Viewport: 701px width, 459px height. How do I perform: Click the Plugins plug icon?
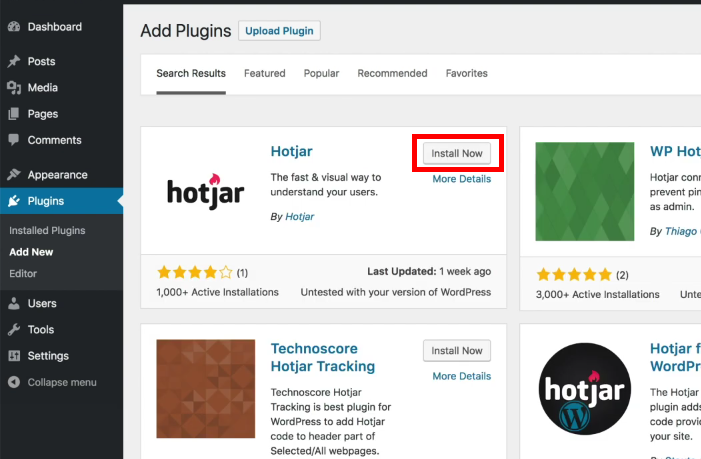[14, 201]
